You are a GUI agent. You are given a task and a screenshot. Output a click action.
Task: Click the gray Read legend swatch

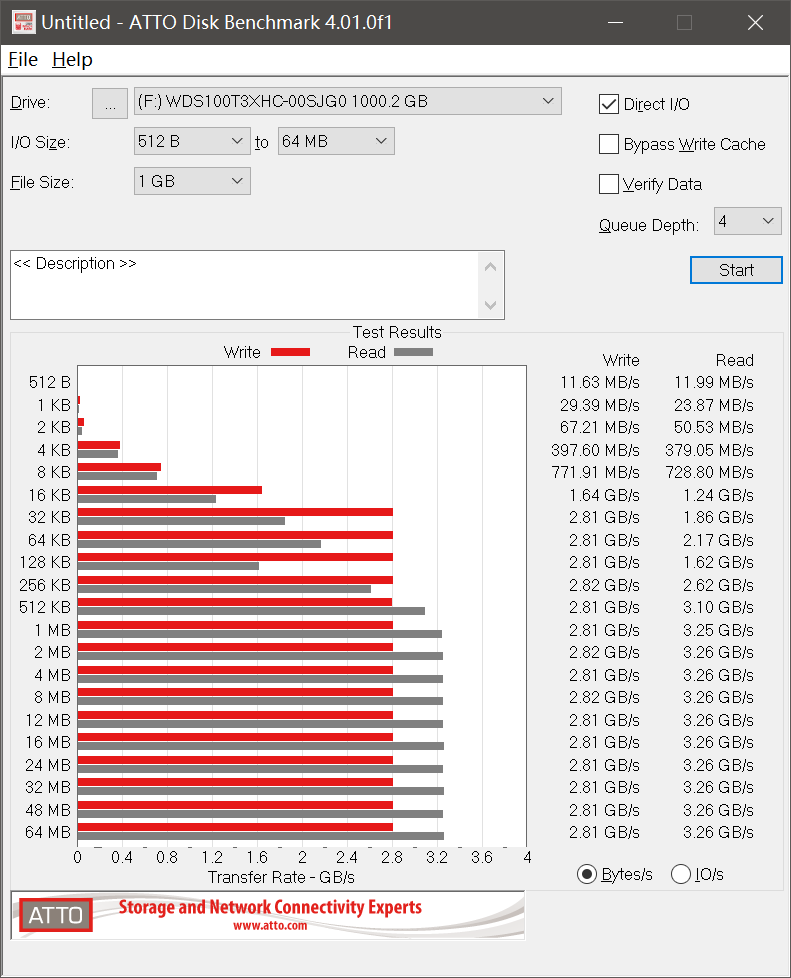(x=413, y=352)
